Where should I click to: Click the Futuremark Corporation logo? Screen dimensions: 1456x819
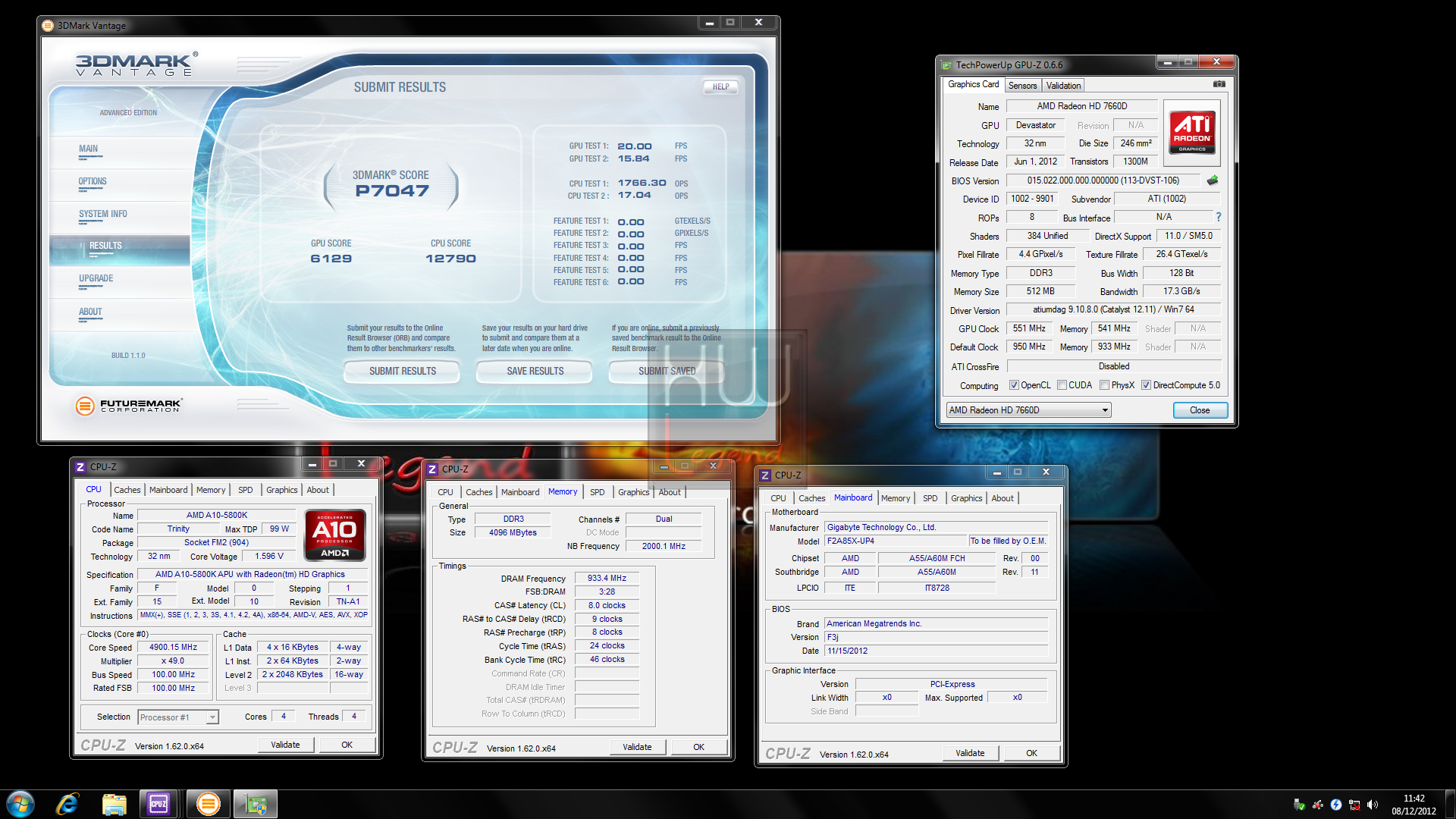(129, 406)
